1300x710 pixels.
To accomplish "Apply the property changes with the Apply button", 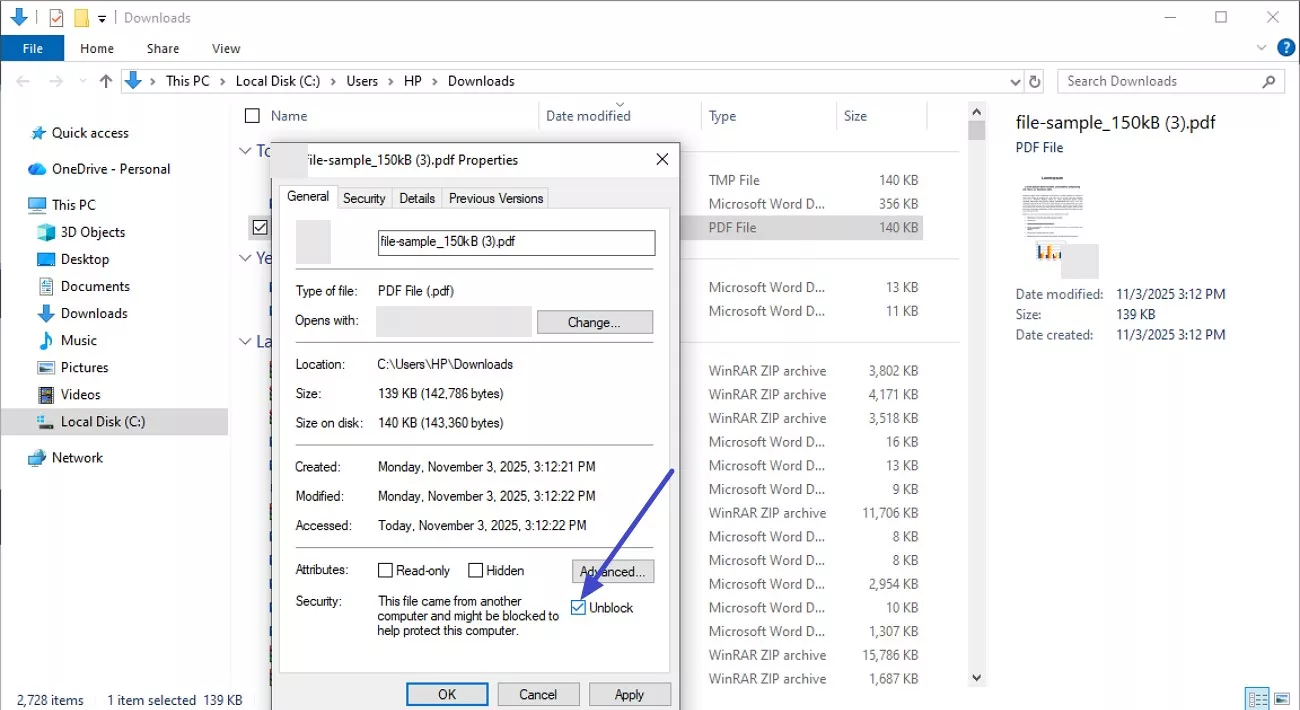I will [x=630, y=693].
